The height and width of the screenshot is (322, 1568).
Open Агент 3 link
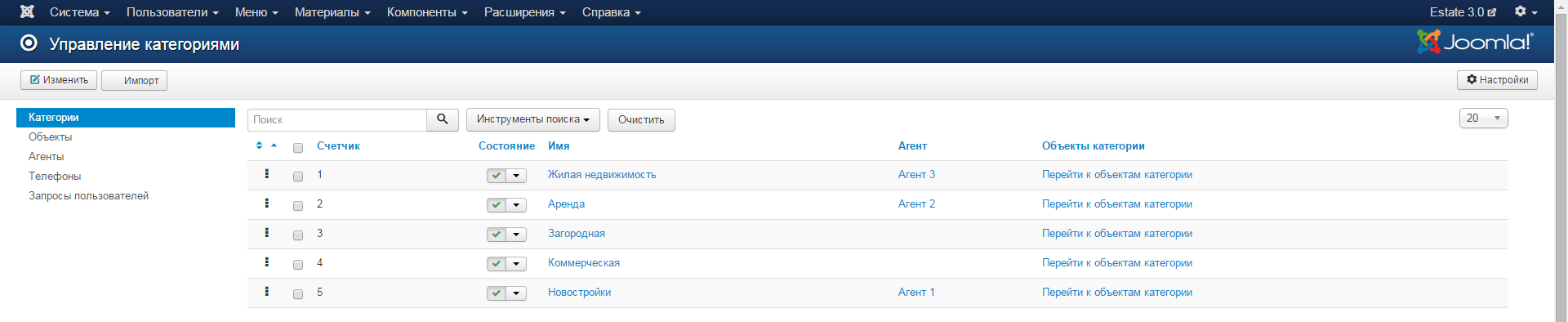click(x=916, y=174)
